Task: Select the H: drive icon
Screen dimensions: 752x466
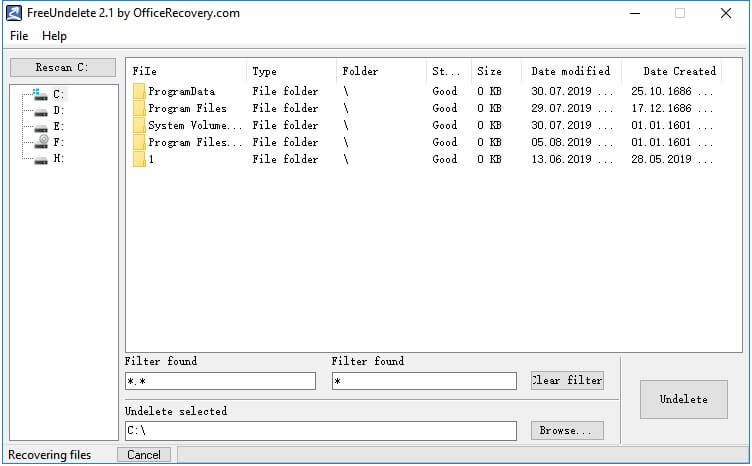Action: click(x=41, y=159)
